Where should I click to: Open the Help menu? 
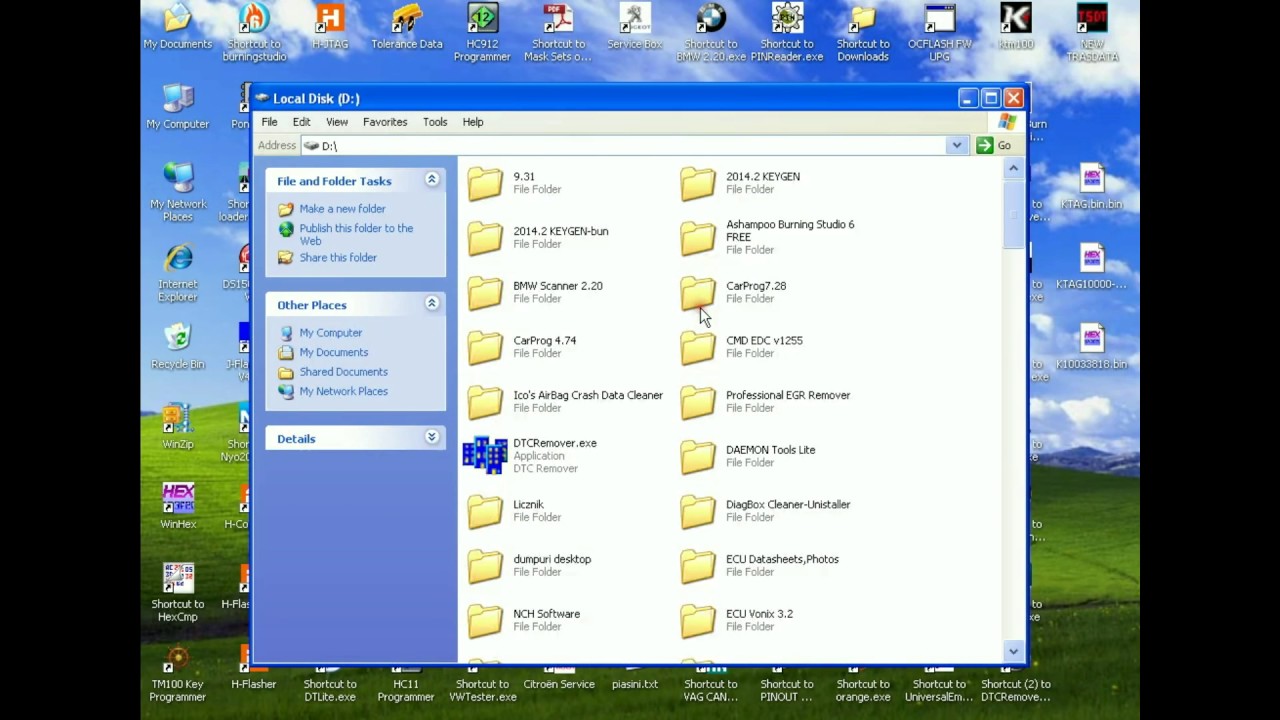click(x=473, y=122)
